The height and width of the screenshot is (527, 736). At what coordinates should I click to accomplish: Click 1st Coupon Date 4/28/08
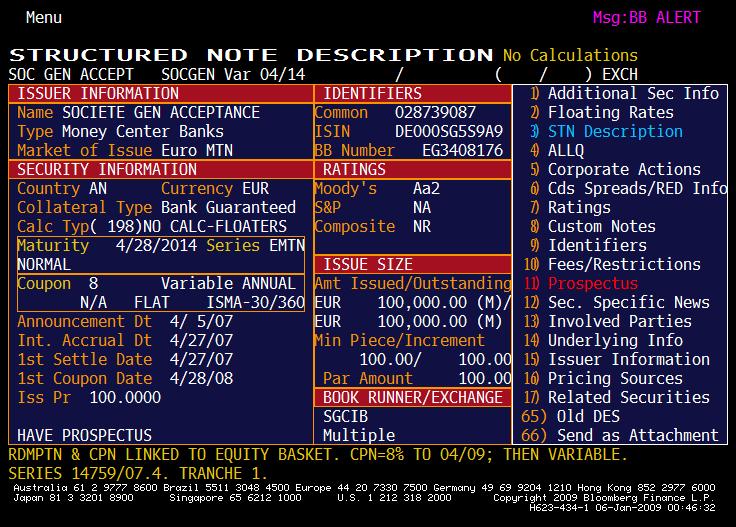click(x=201, y=378)
